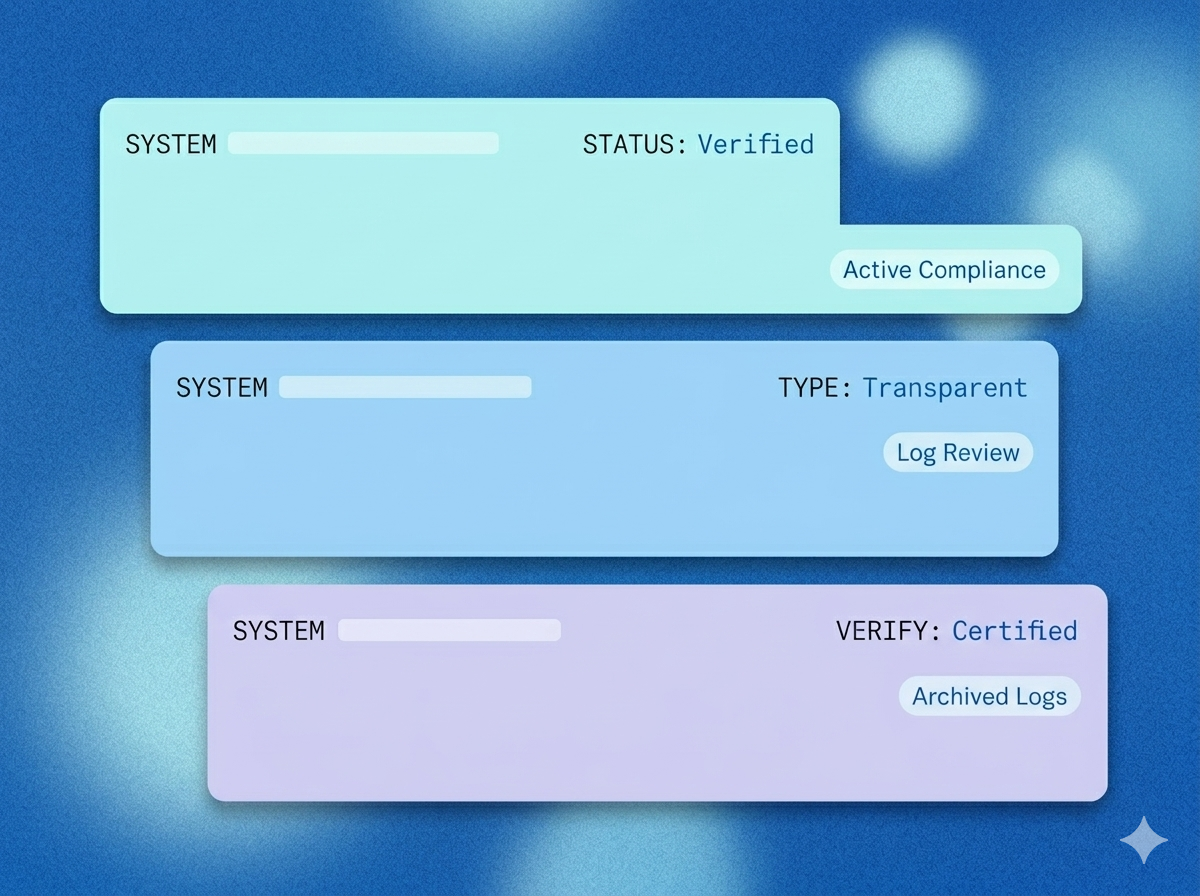Viewport: 1200px width, 896px height.
Task: Click the Verified status value
Action: (756, 144)
